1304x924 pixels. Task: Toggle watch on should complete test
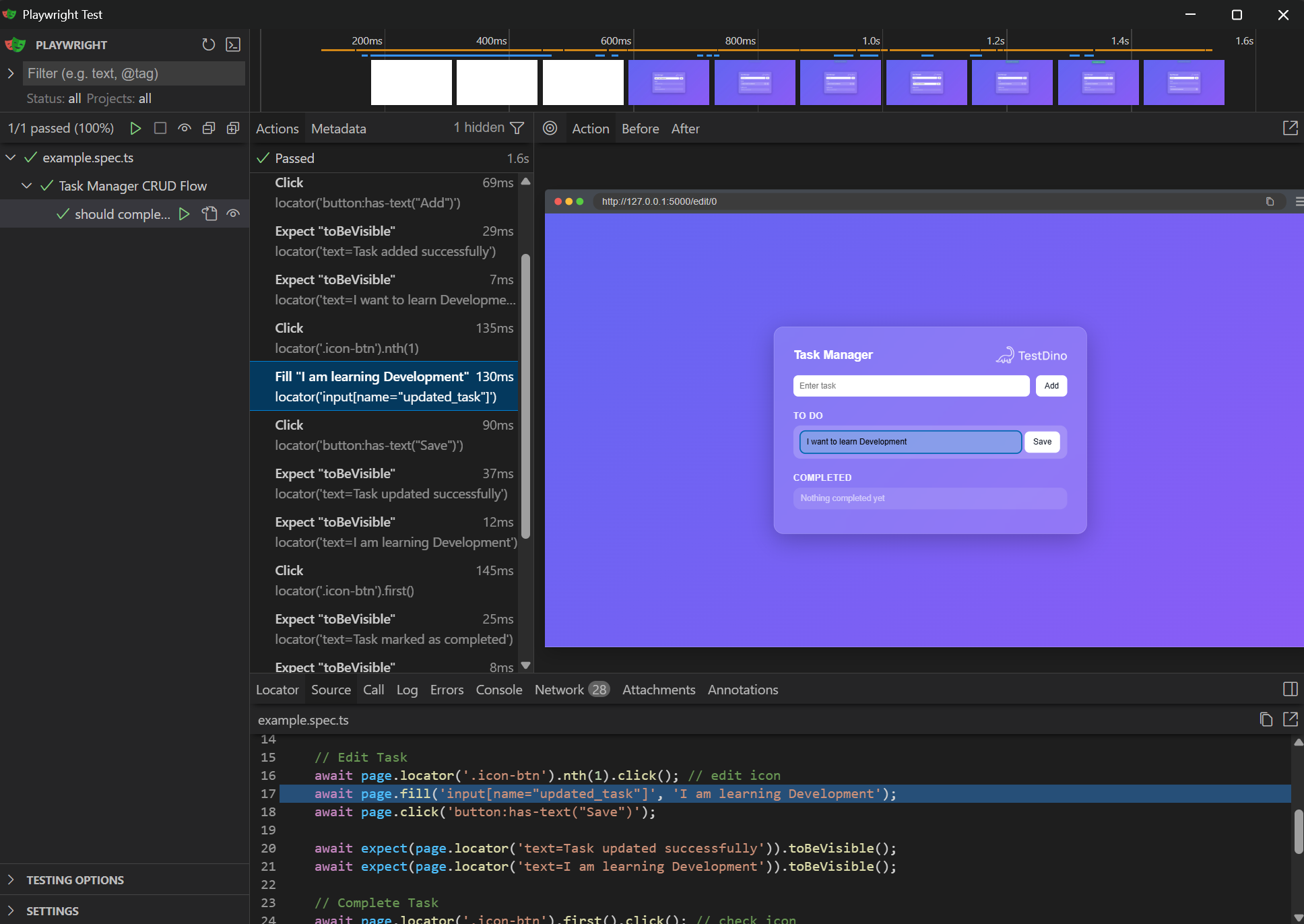(233, 213)
